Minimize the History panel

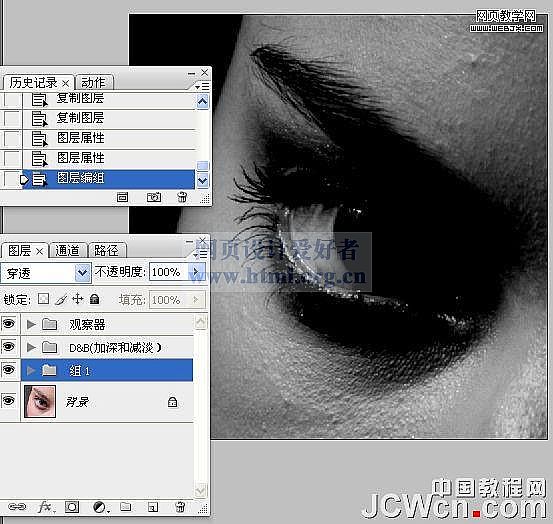pos(192,73)
